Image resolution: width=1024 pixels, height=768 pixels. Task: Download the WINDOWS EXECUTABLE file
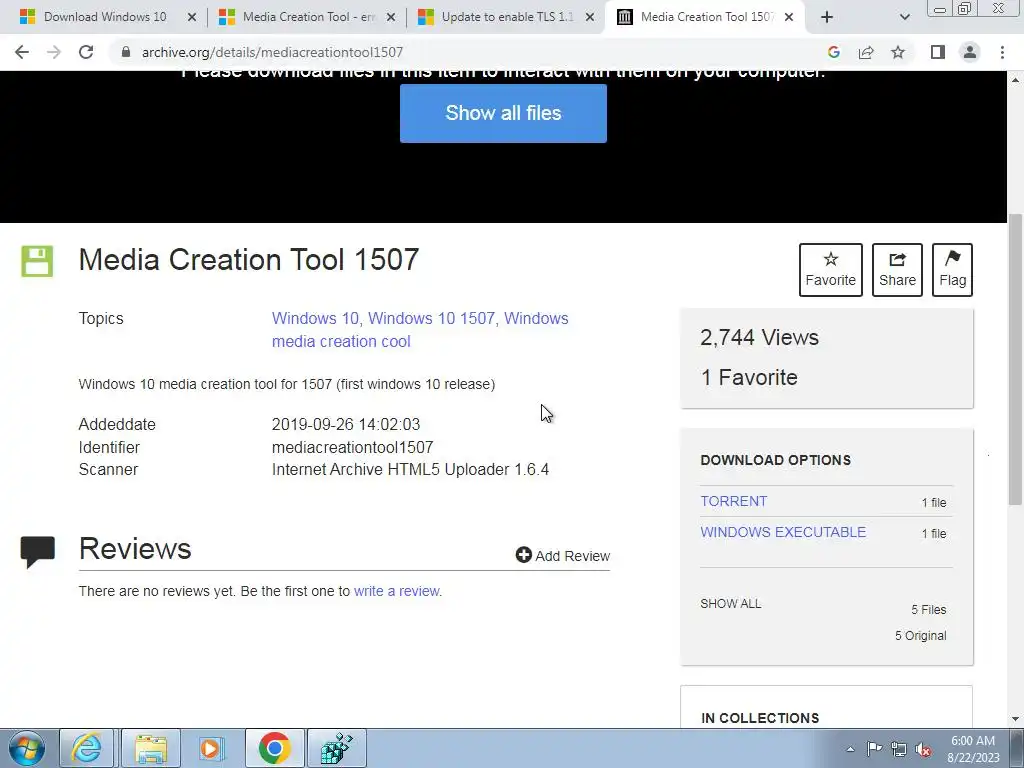coord(783,532)
